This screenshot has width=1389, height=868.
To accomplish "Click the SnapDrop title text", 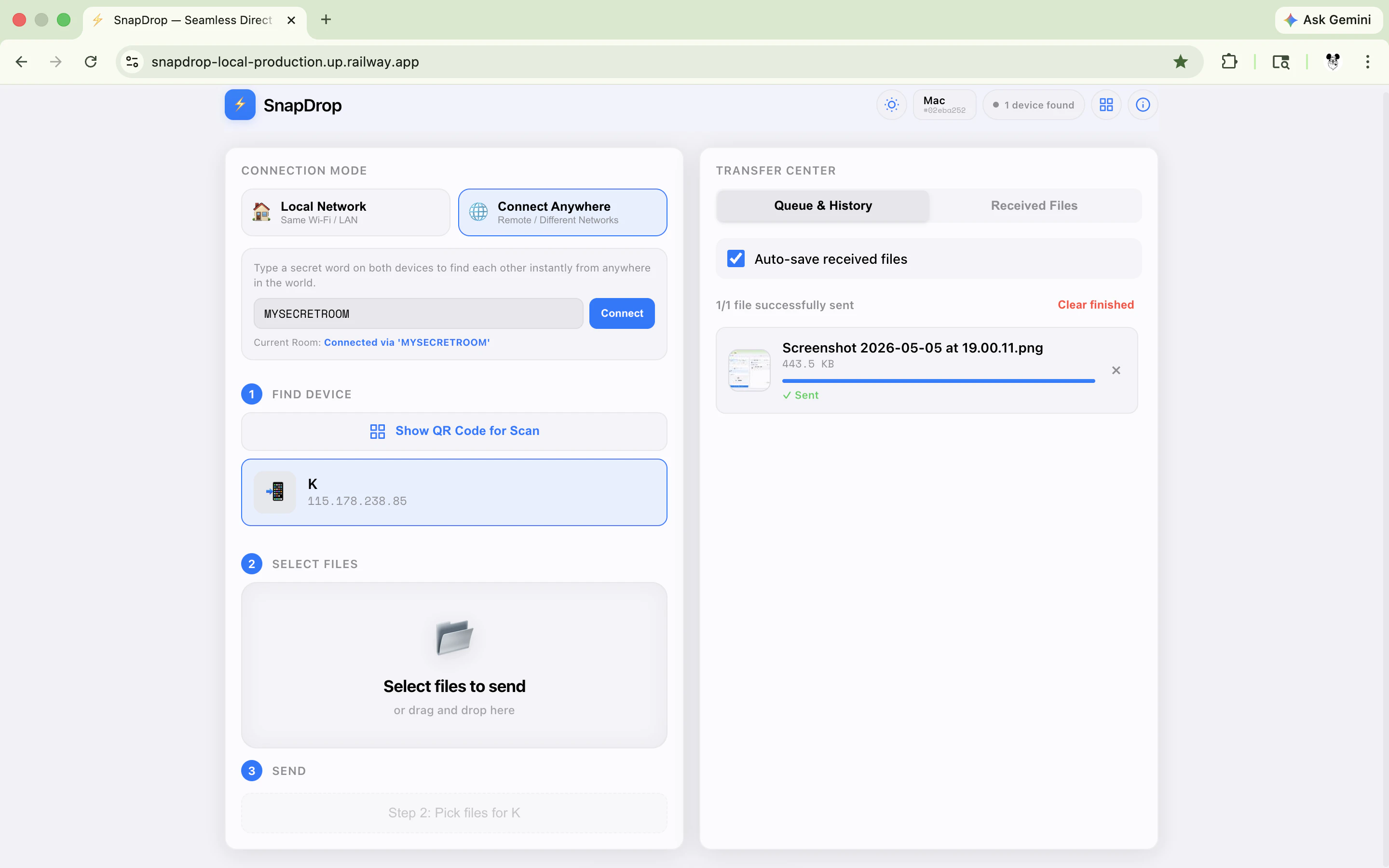I will pos(302,105).
